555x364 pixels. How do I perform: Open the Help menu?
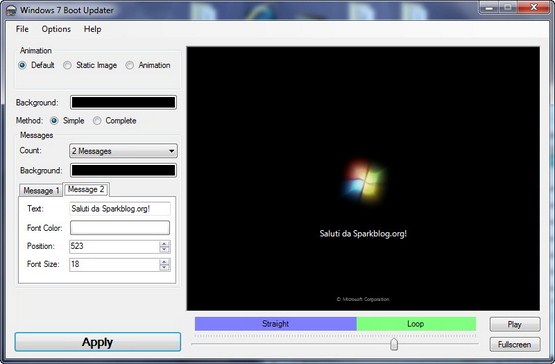click(x=92, y=29)
